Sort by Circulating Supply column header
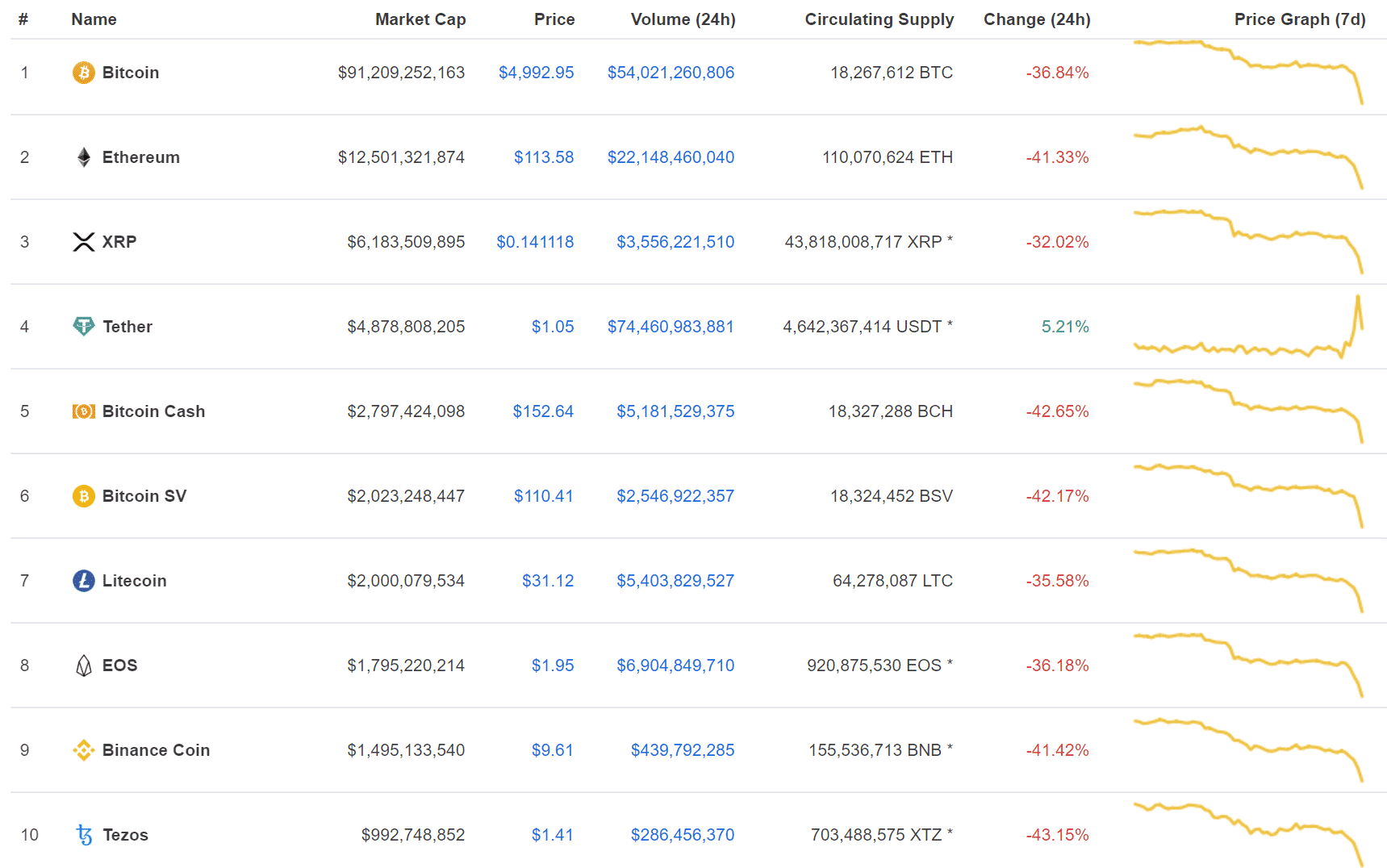1387x868 pixels. click(879, 19)
